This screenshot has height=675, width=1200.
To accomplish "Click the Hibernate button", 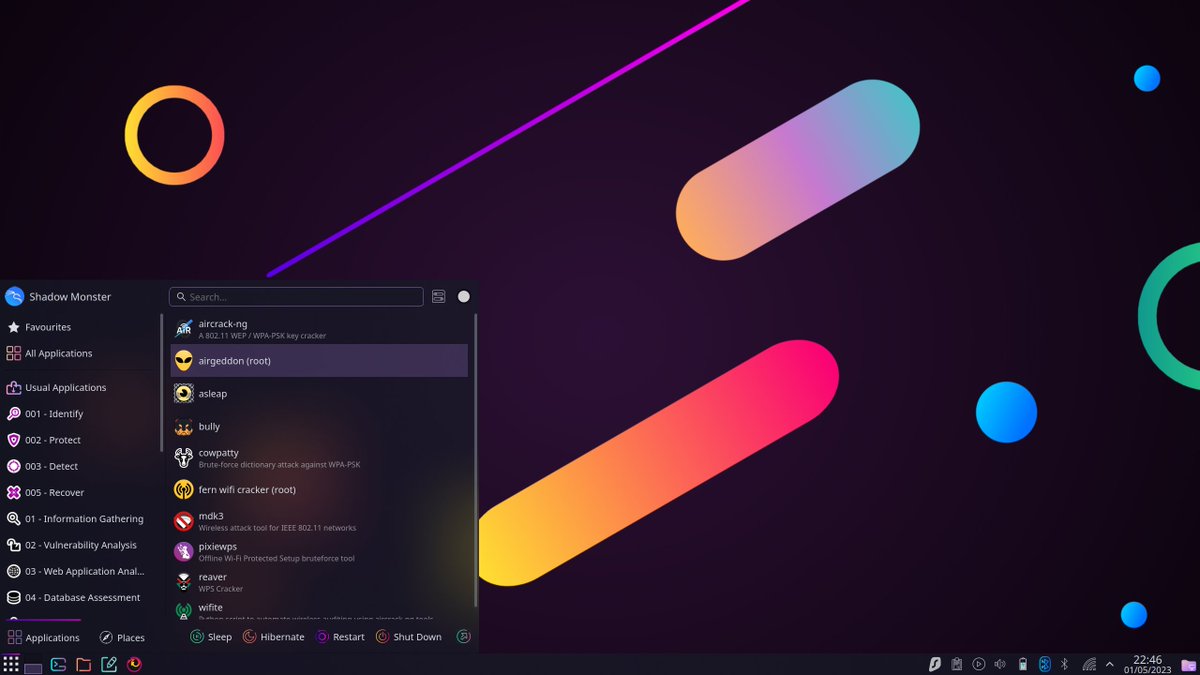I will point(274,637).
